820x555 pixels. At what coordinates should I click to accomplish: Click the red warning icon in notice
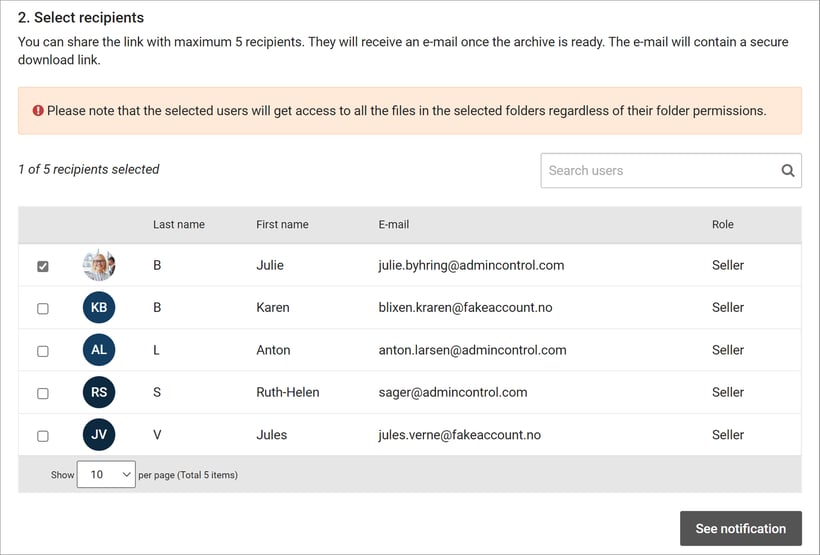[38, 111]
